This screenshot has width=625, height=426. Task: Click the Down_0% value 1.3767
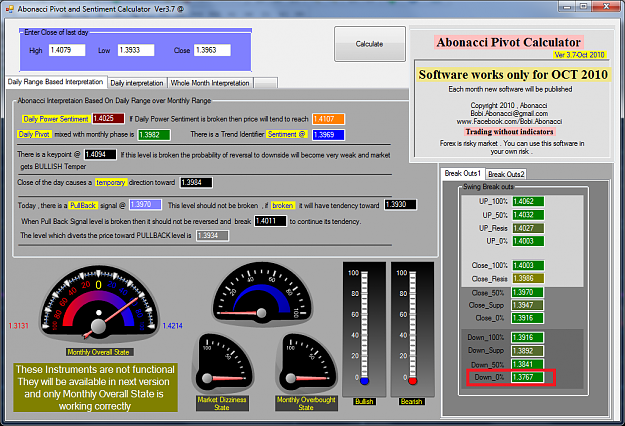click(x=527, y=377)
